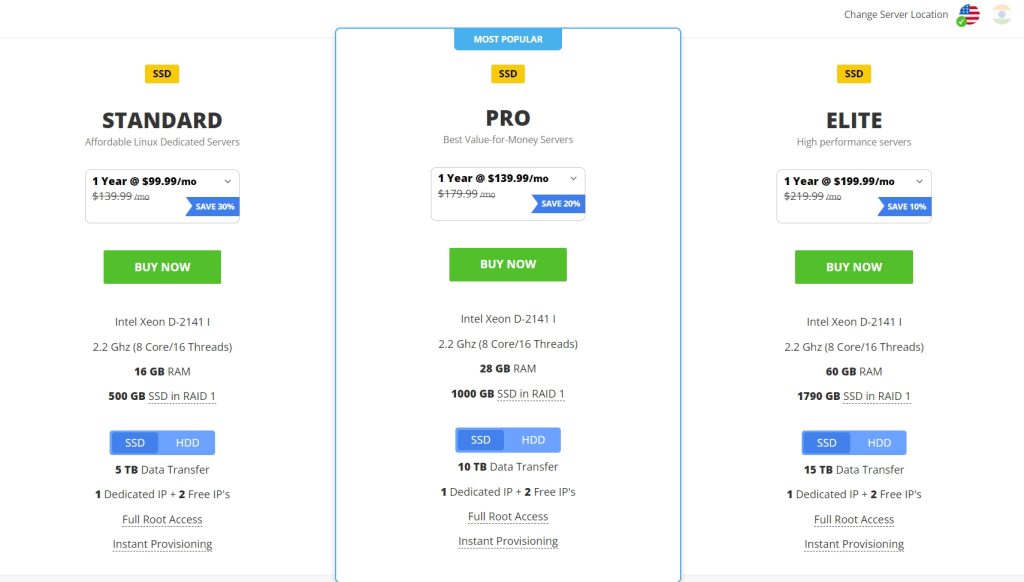1024x582 pixels.
Task: Select the US flag server location
Action: pyautogui.click(x=968, y=15)
